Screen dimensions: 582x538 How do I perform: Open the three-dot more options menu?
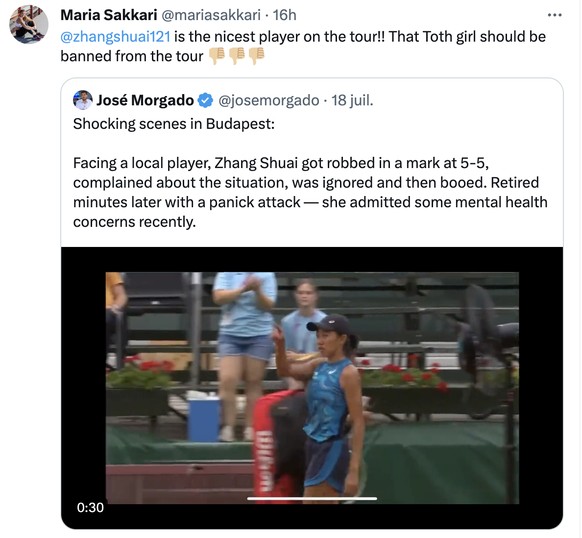tap(555, 15)
